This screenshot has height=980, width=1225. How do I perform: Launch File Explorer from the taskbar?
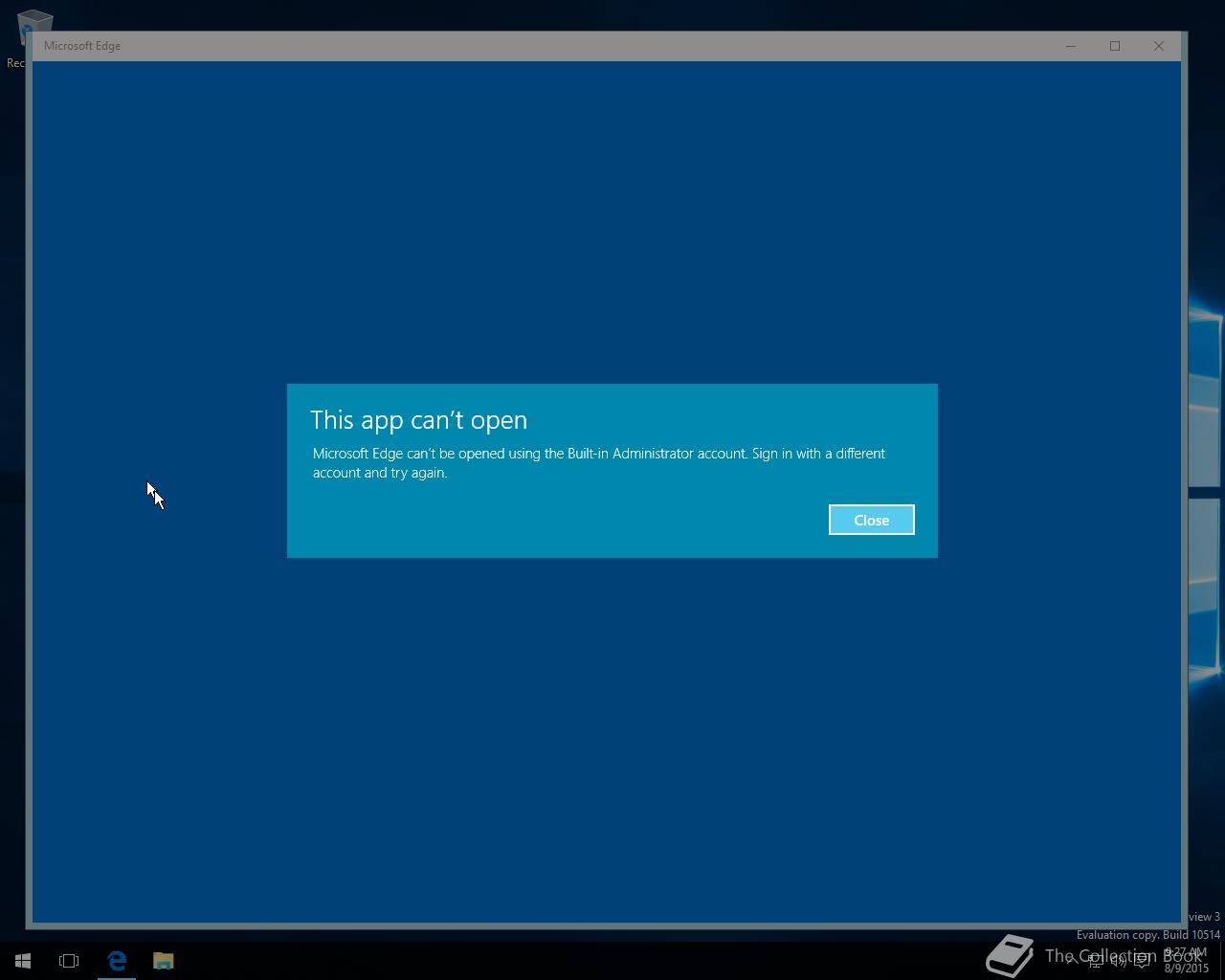pyautogui.click(x=163, y=960)
